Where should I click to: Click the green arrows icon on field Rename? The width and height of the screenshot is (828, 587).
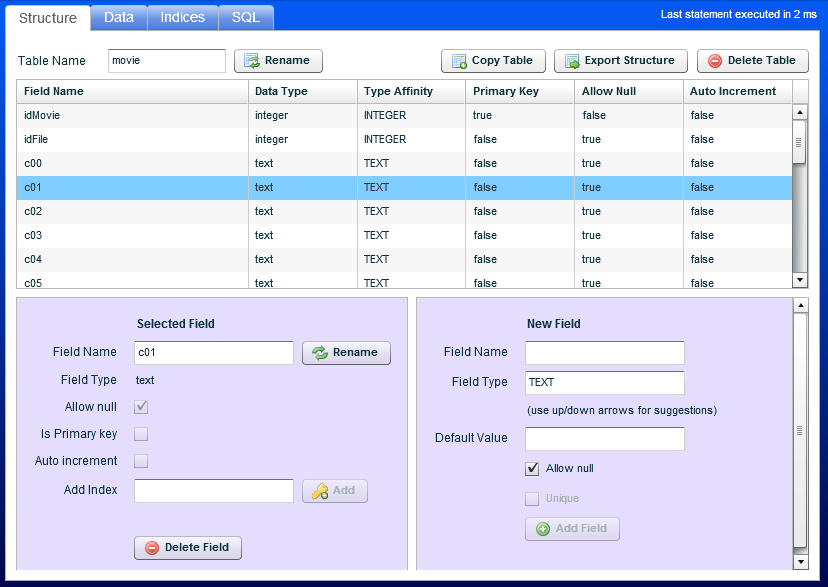320,353
